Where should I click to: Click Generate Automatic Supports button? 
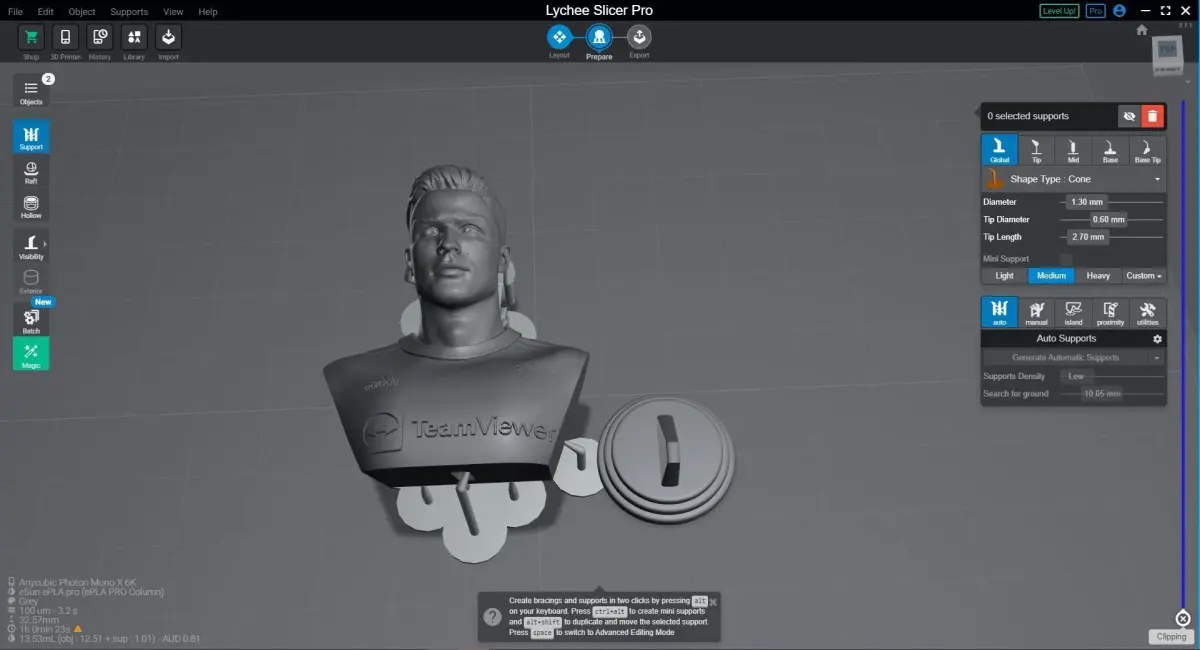click(1066, 358)
